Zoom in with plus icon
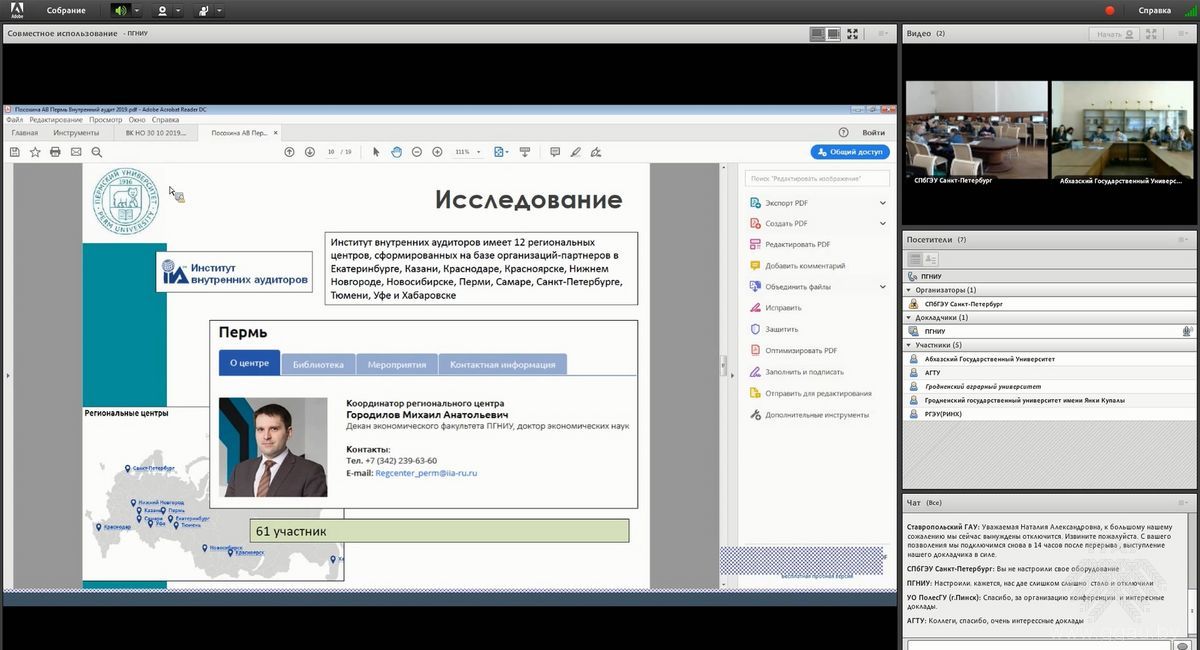Viewport: 1200px width, 650px height. click(437, 152)
